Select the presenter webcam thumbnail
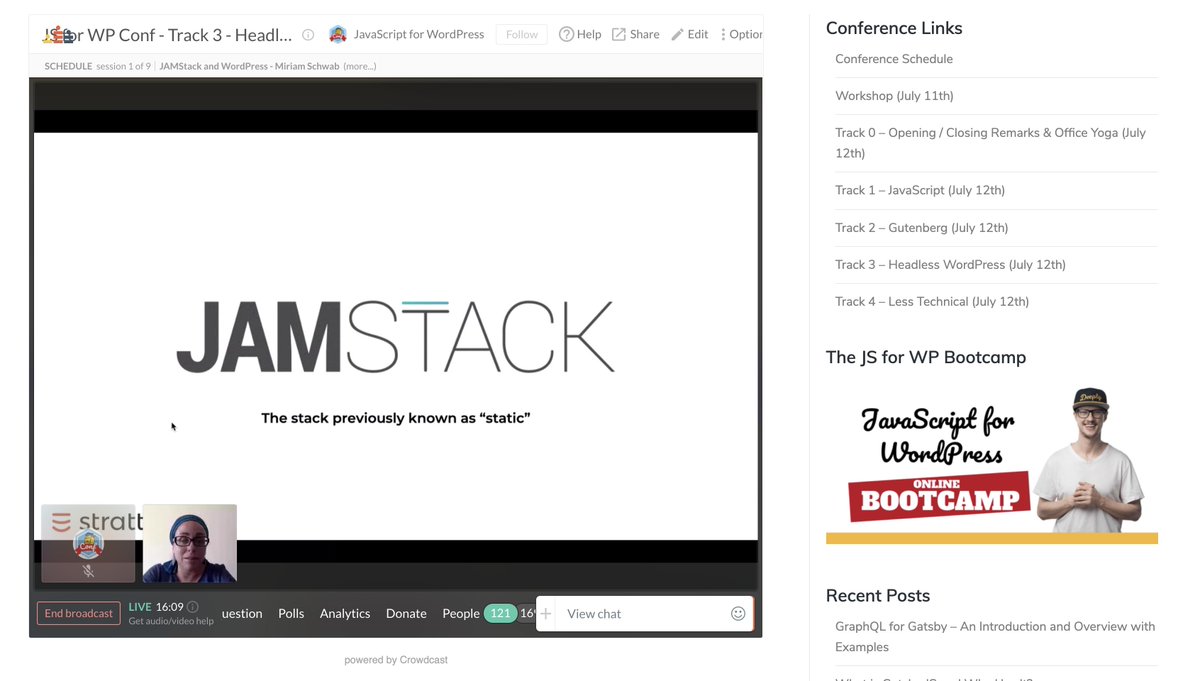The width and height of the screenshot is (1200, 681). (190, 543)
